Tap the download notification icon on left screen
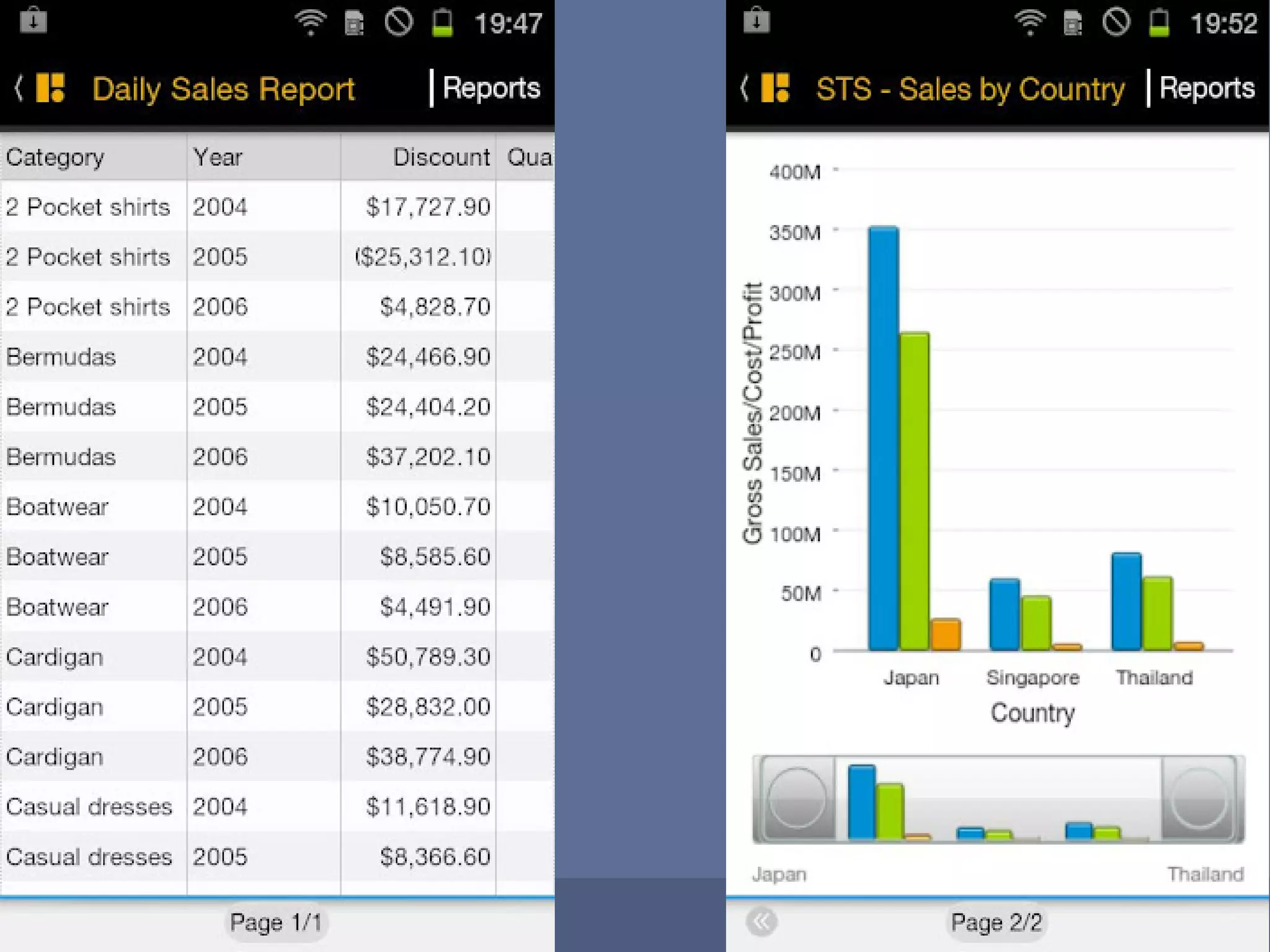This screenshot has width=1270, height=952. 33,21
